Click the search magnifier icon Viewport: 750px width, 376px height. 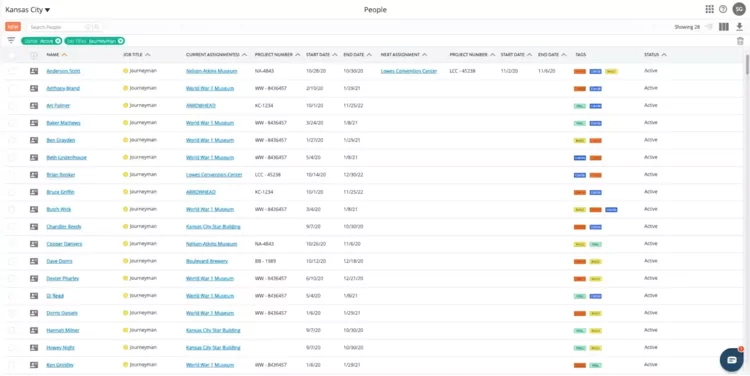pyautogui.click(x=97, y=27)
